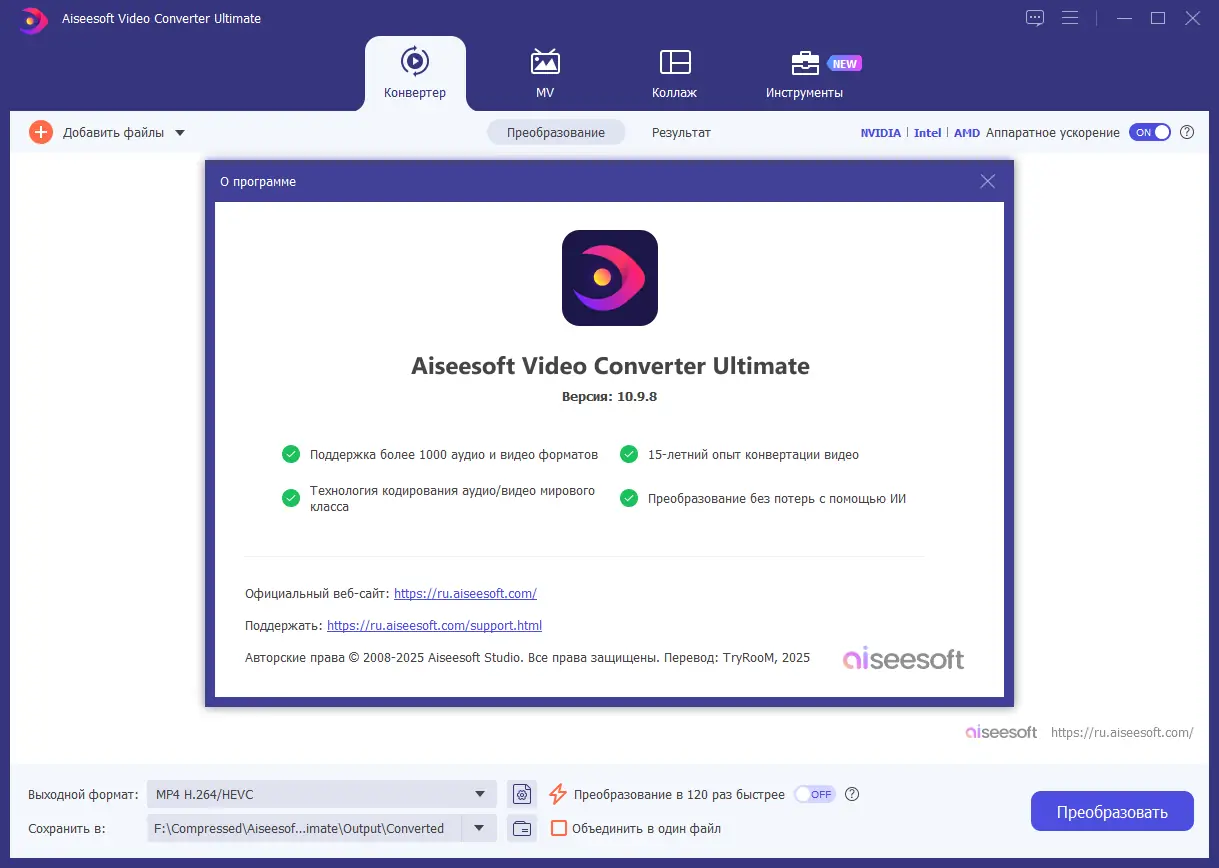Click the orange plus add files icon
Viewport: 1219px width, 868px height.
click(41, 132)
